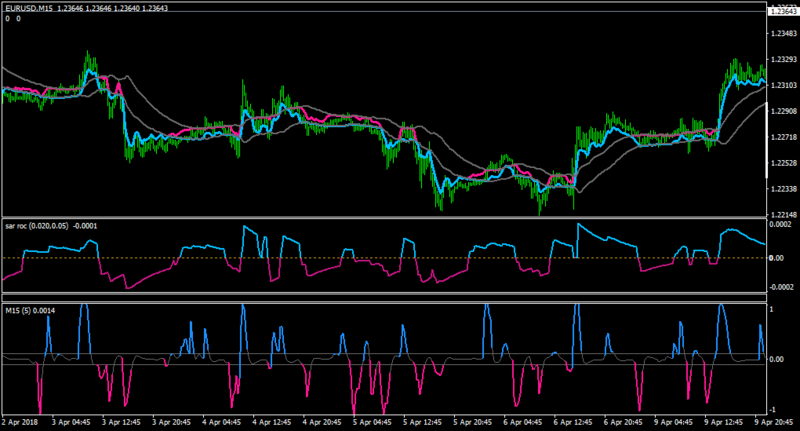
Task: Click the 4 Apr 12:45 time label
Action: point(272,422)
